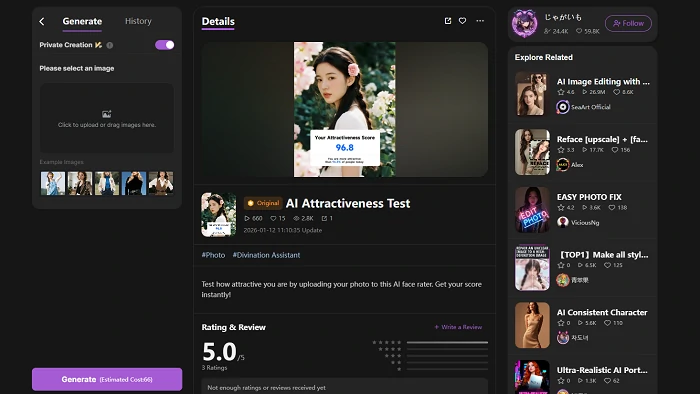
Task: Switch to the Generate tab
Action: [x=82, y=21]
